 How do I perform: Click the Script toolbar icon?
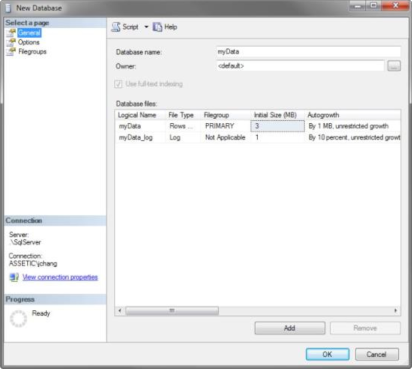116,27
